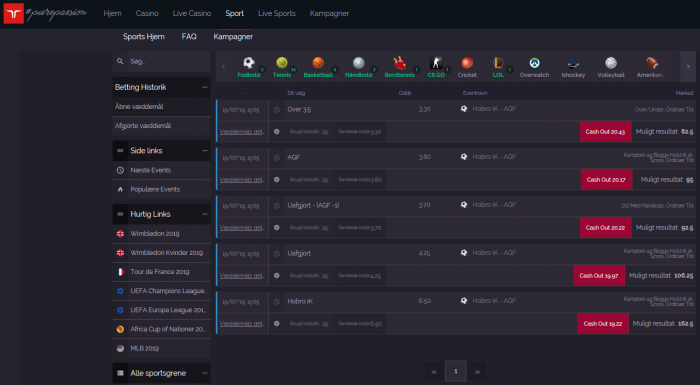Viewport: 700px width, 385px height.
Task: Collapse the Alle sportsgrene section
Action: pyautogui.click(x=205, y=373)
